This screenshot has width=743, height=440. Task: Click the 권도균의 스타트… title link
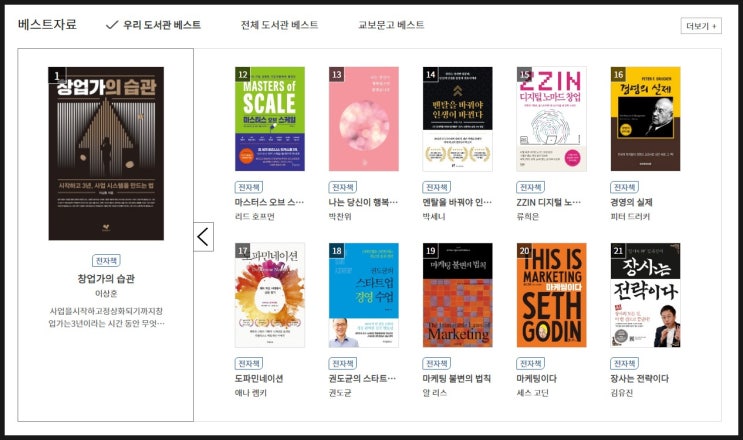[362, 378]
